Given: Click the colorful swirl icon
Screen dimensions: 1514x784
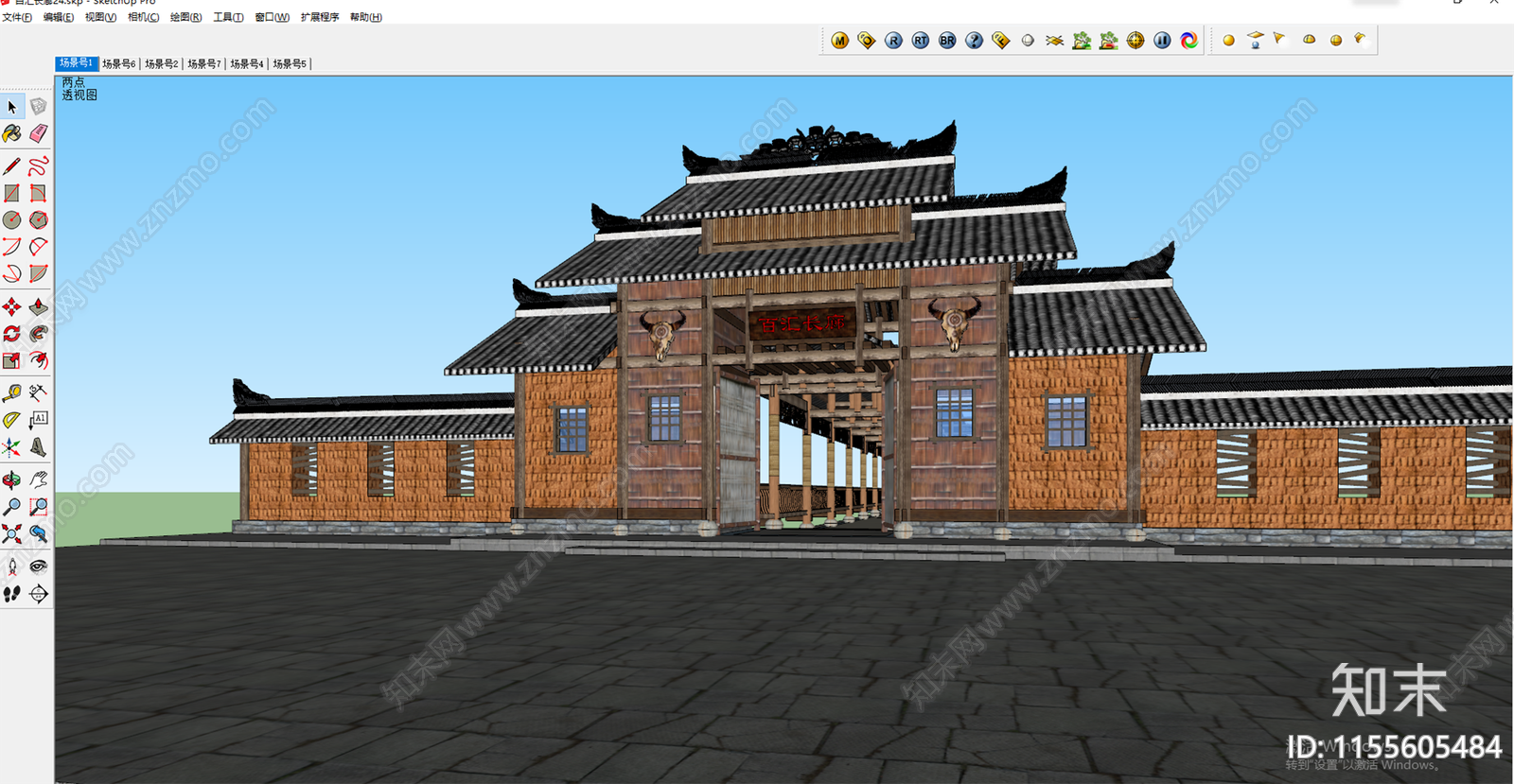Looking at the screenshot, I should (1189, 41).
